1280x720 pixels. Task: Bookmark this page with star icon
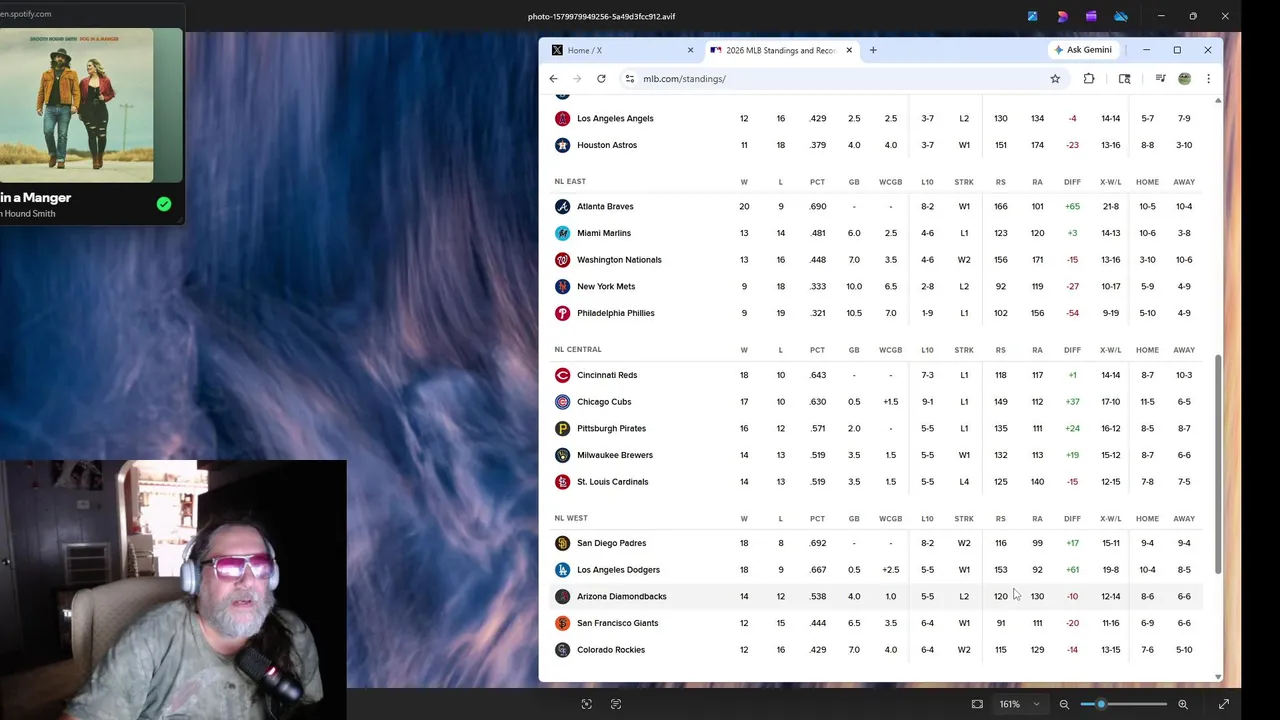click(x=1055, y=78)
